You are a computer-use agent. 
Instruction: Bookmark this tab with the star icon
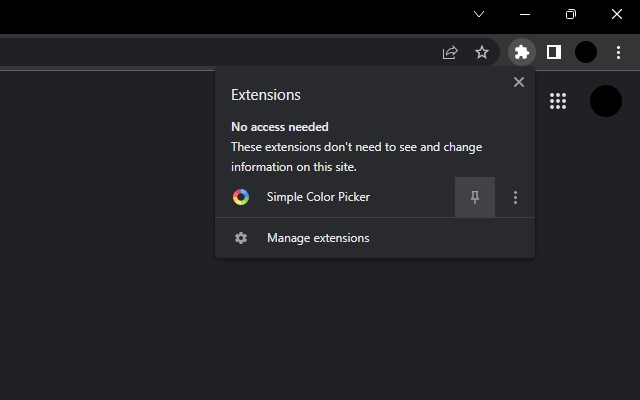[482, 52]
